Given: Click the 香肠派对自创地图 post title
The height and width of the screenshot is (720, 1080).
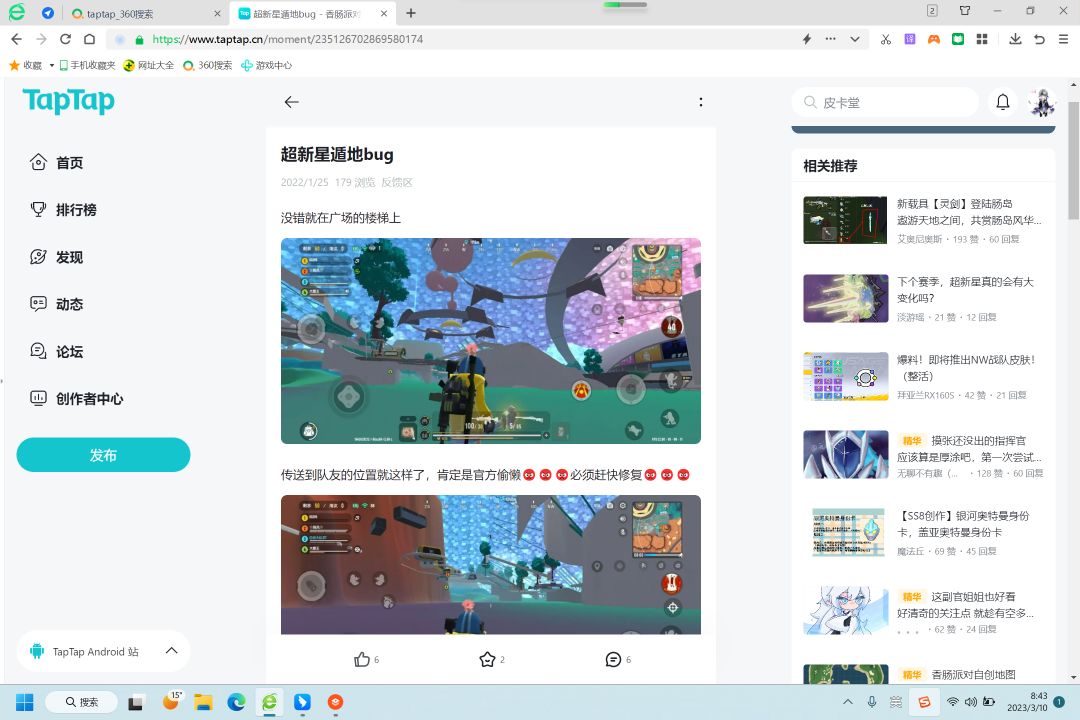Looking at the screenshot, I should pyautogui.click(x=973, y=675).
